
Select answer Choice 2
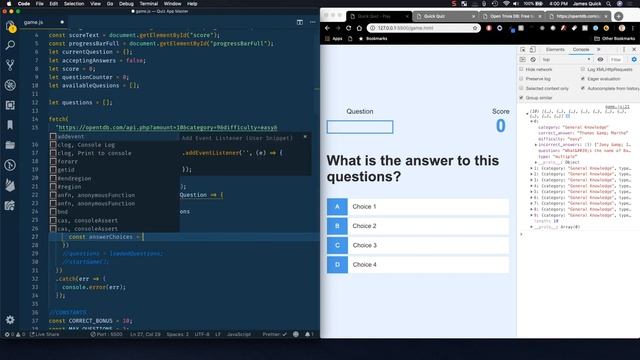[x=418, y=226]
